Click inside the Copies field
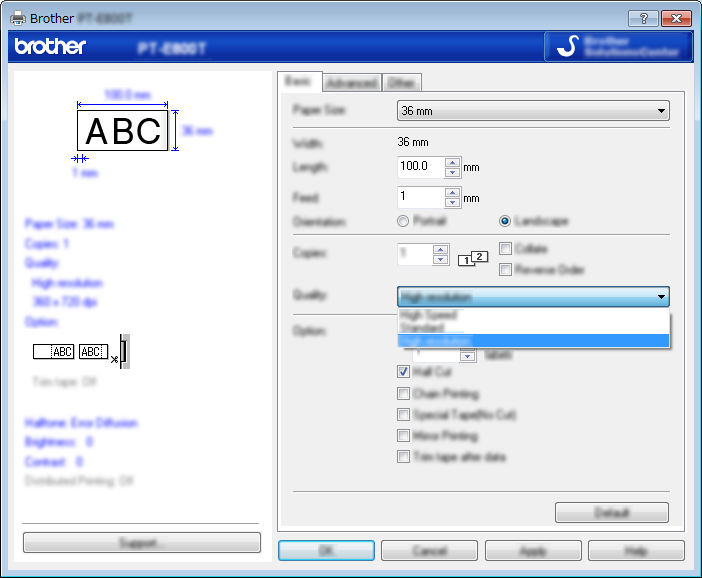This screenshot has width=702, height=578. click(x=415, y=254)
